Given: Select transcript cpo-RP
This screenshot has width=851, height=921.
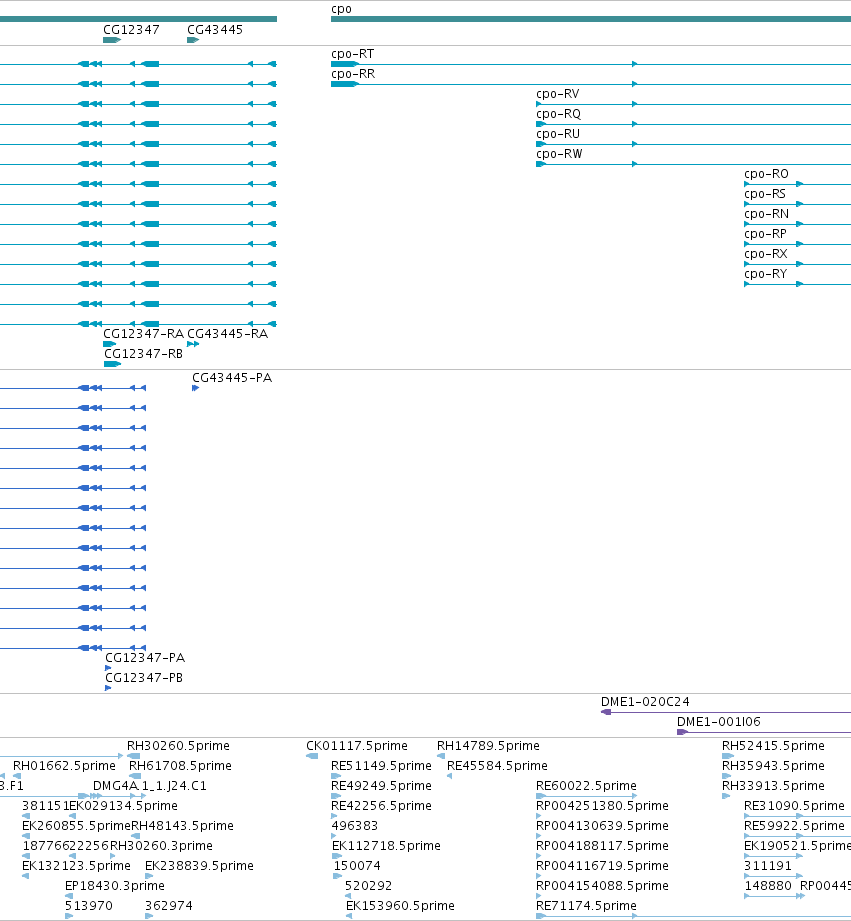Looking at the screenshot, I should click(x=765, y=234).
